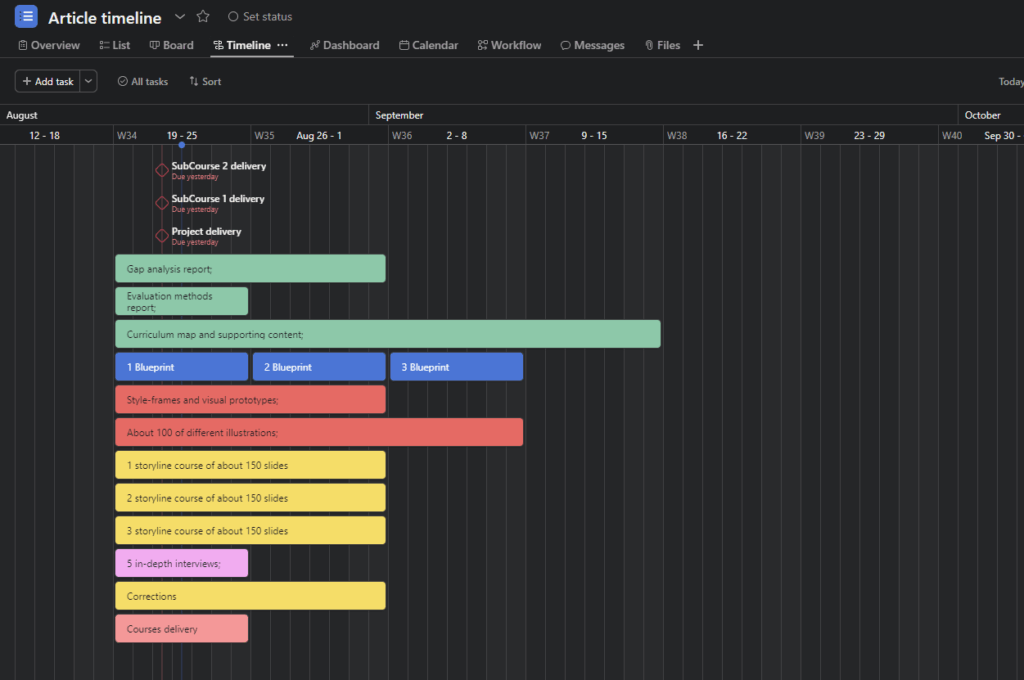Switch to the Messages tab
This screenshot has width=1024, height=680.
592,45
